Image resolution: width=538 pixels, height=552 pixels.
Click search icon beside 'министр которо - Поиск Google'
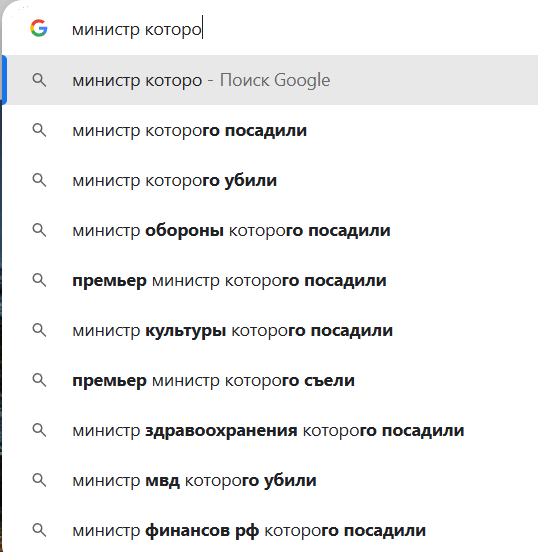coord(39,80)
